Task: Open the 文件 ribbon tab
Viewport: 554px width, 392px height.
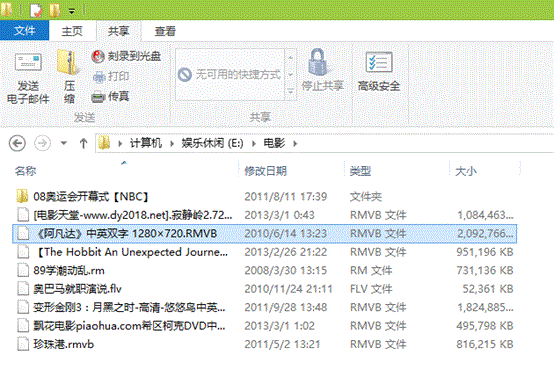Action: [x=24, y=31]
